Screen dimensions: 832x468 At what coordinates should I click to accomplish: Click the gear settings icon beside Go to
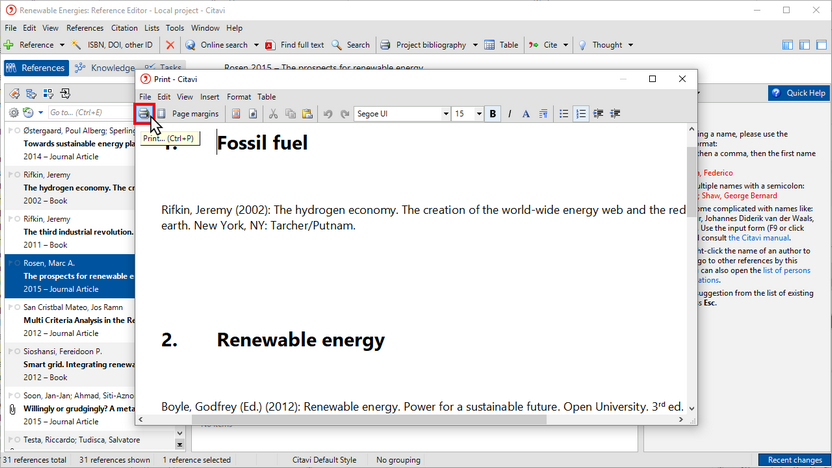(14, 112)
